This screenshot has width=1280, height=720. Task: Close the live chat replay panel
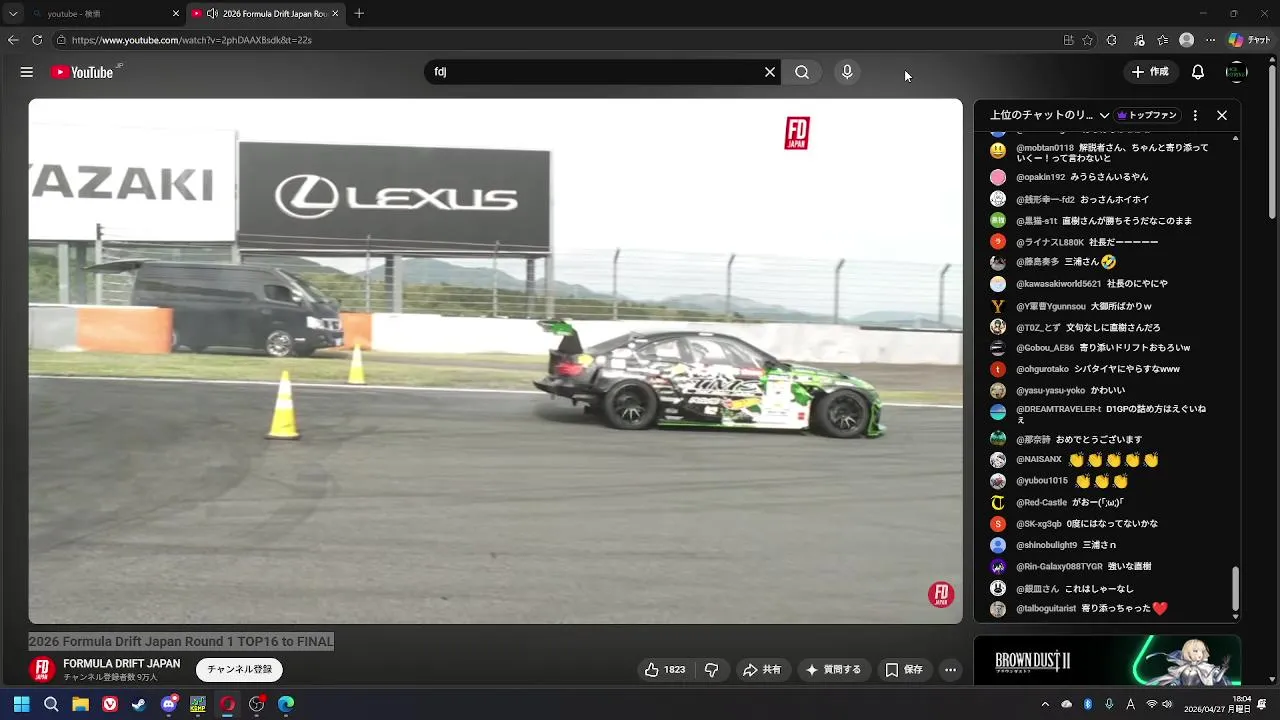(1222, 115)
